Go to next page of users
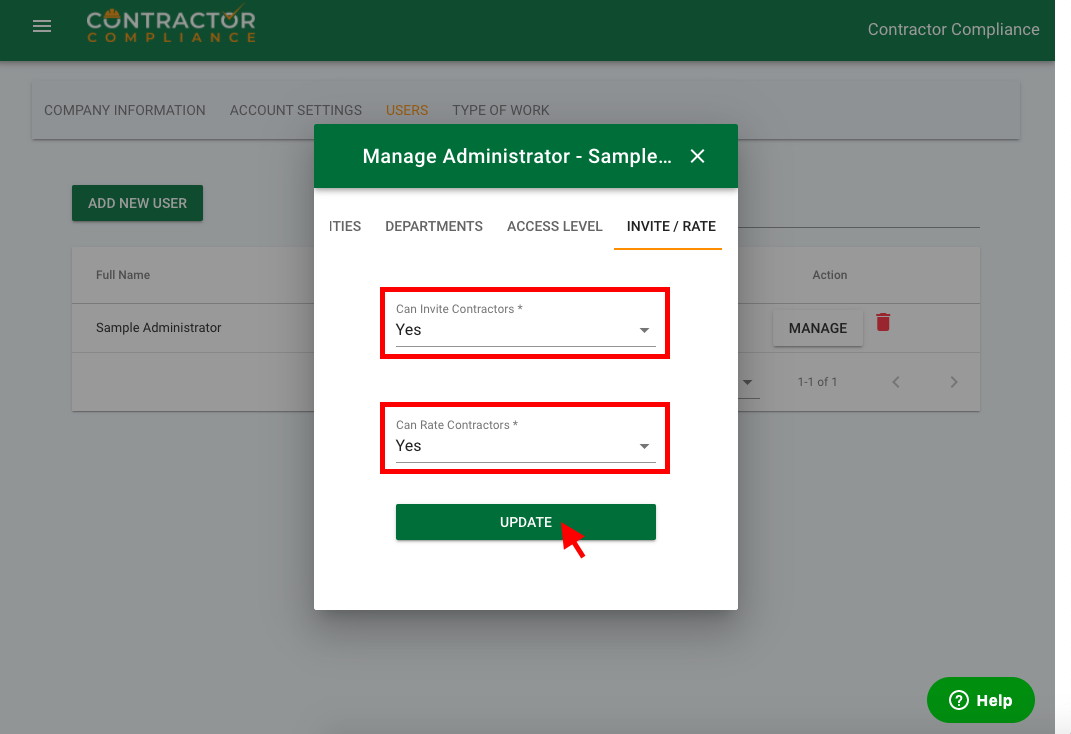1071x734 pixels. [x=954, y=382]
